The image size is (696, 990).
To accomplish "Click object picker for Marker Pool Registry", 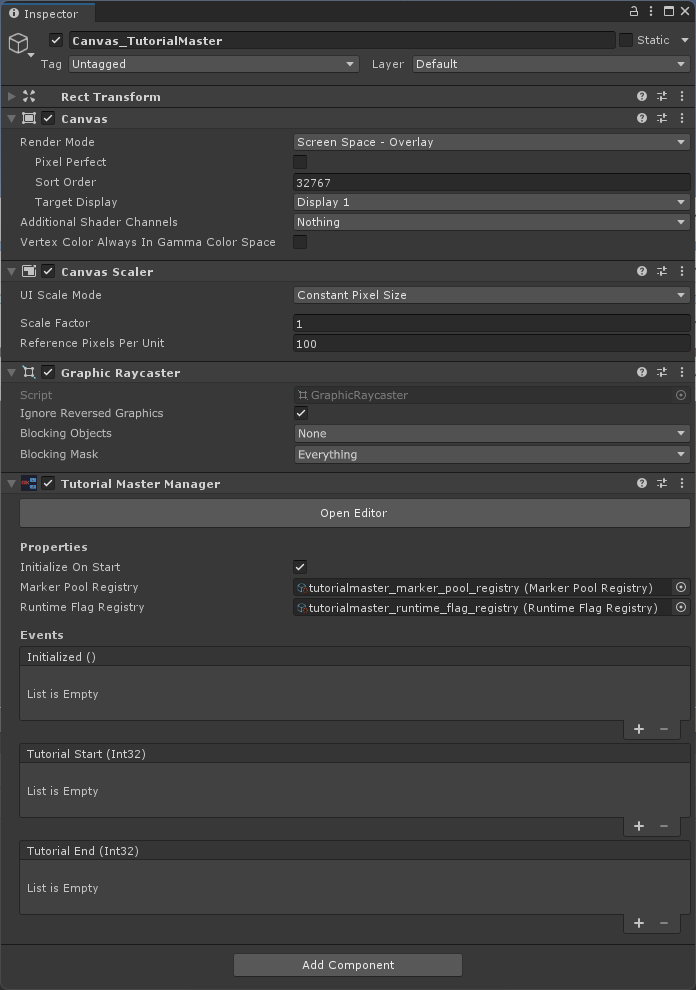I will [x=681, y=588].
